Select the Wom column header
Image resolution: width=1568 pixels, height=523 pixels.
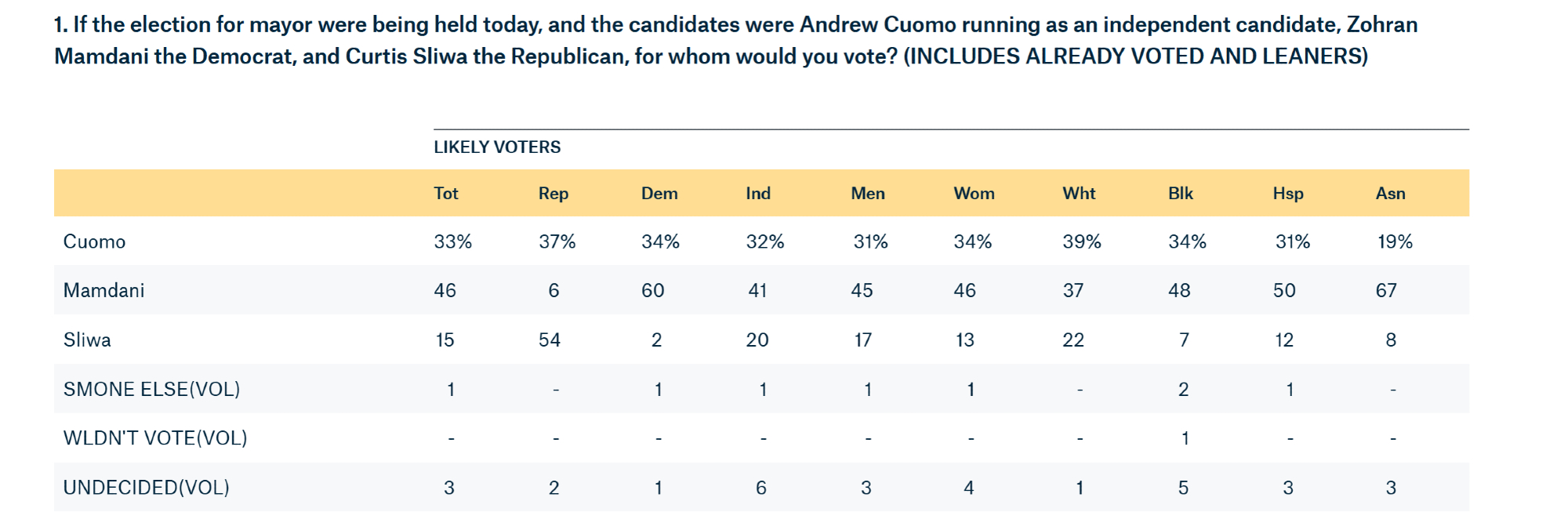(x=974, y=194)
